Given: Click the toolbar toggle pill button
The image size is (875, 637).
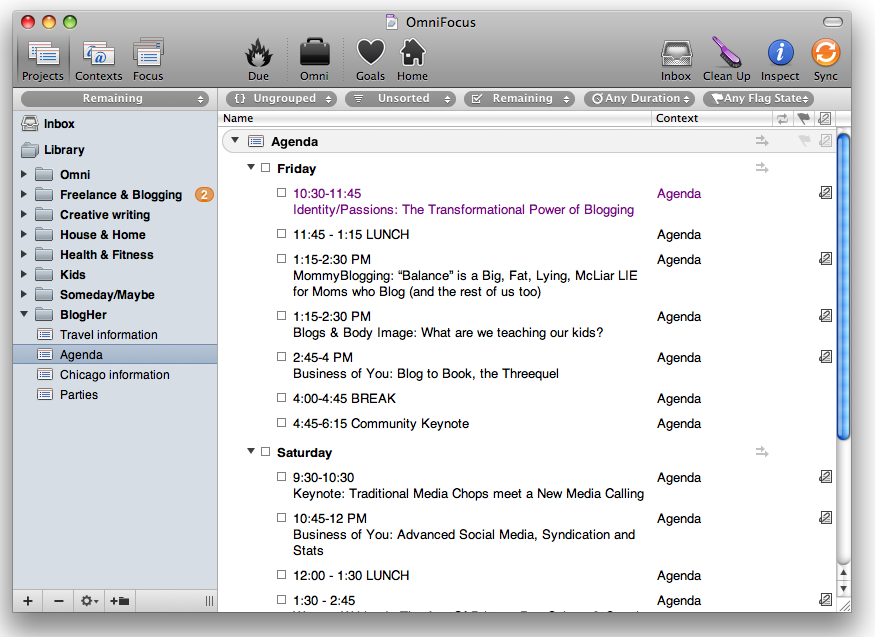Looking at the screenshot, I should pos(833,22).
